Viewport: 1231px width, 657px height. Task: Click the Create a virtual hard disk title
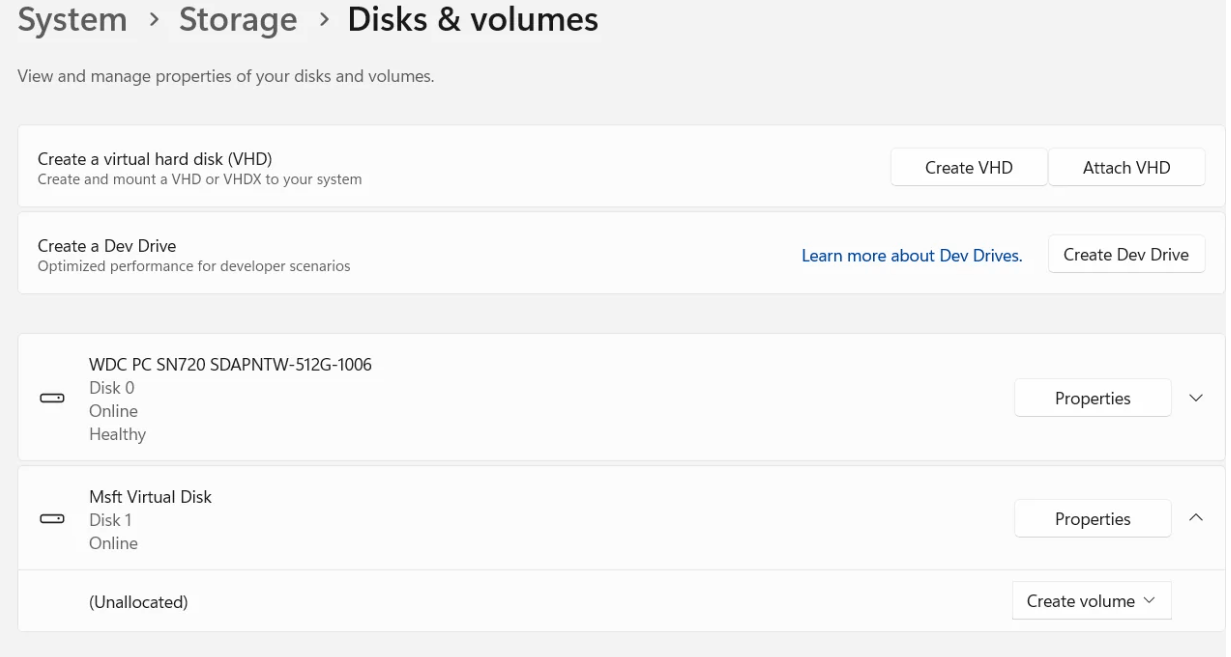pos(155,159)
